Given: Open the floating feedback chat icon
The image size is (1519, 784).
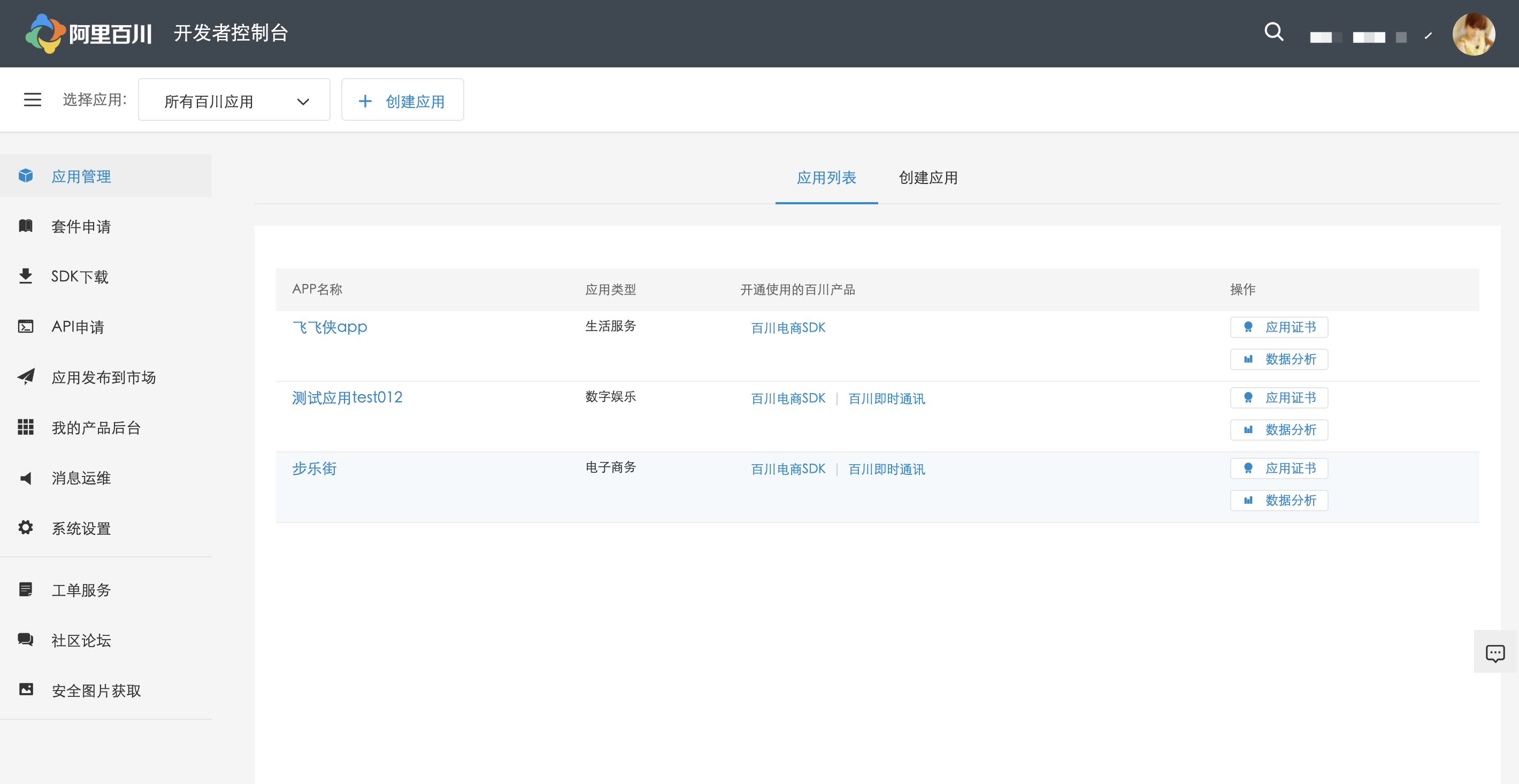Looking at the screenshot, I should [x=1495, y=652].
